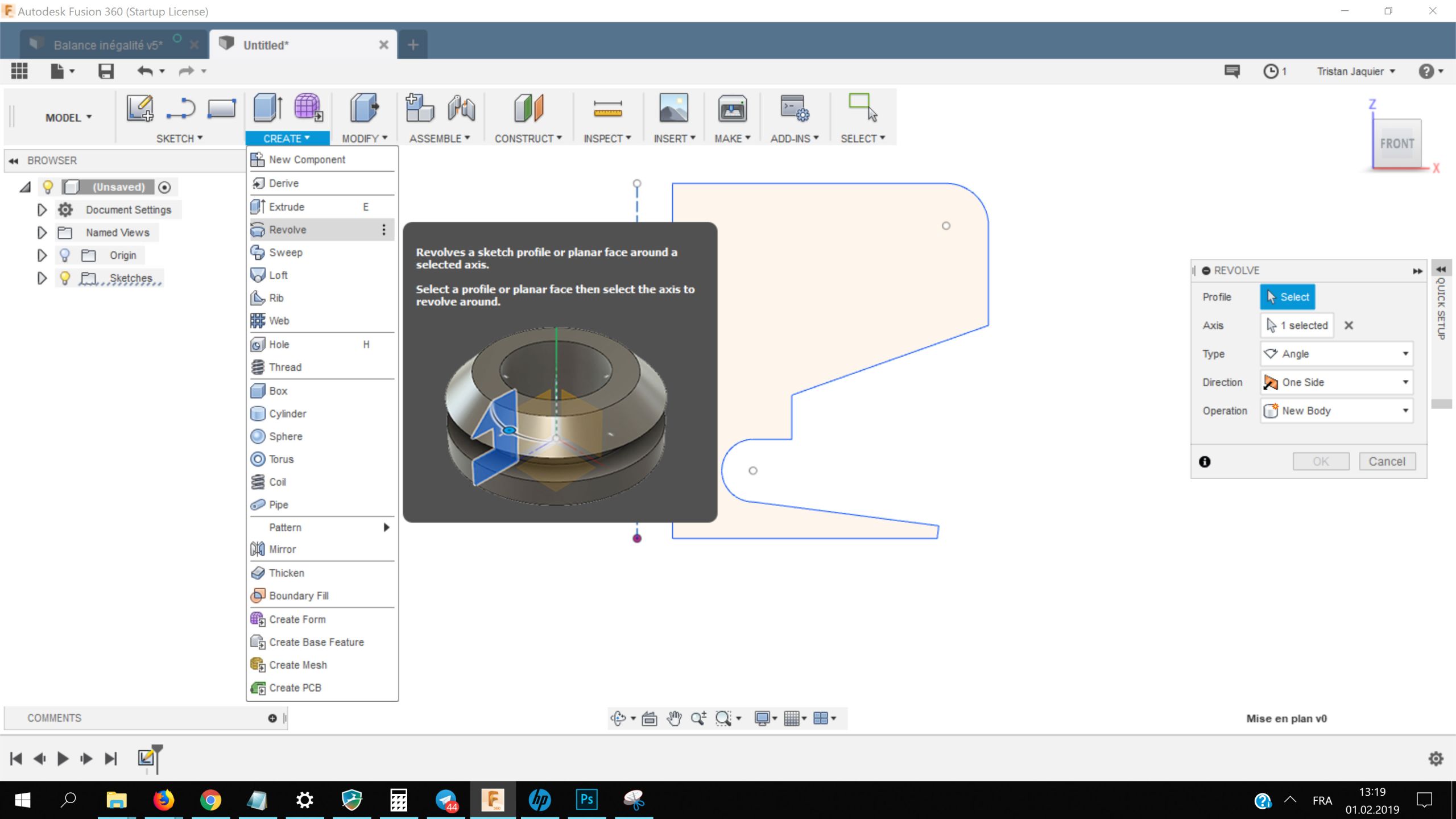
Task: Select the Line sketch tool icon
Action: pyautogui.click(x=181, y=107)
